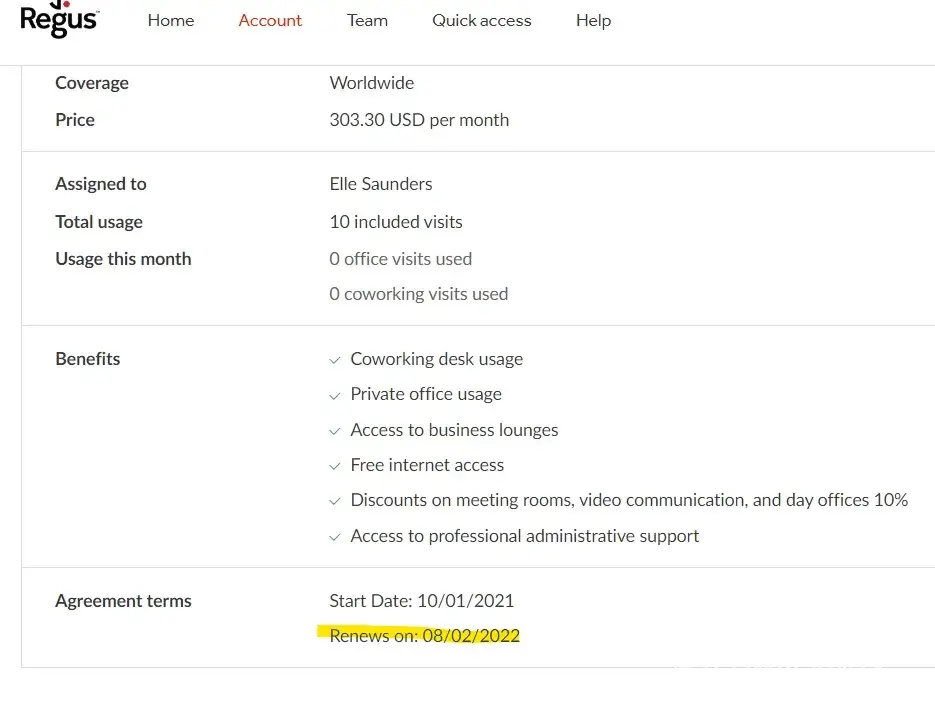Image resolution: width=935 pixels, height=722 pixels.
Task: Click the Worldwide coverage value
Action: pos(371,83)
